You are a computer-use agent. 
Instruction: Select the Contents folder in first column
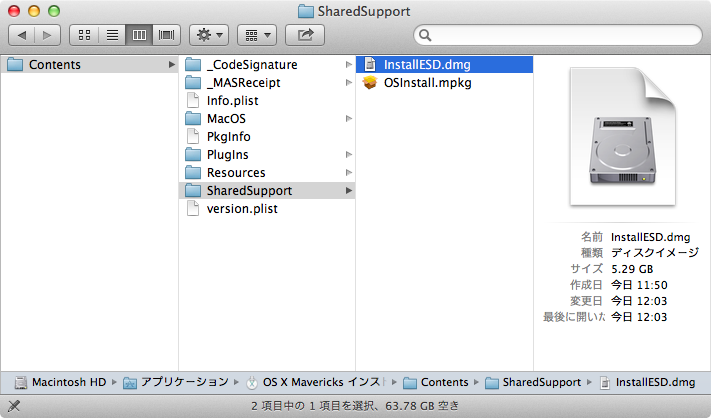pos(89,64)
